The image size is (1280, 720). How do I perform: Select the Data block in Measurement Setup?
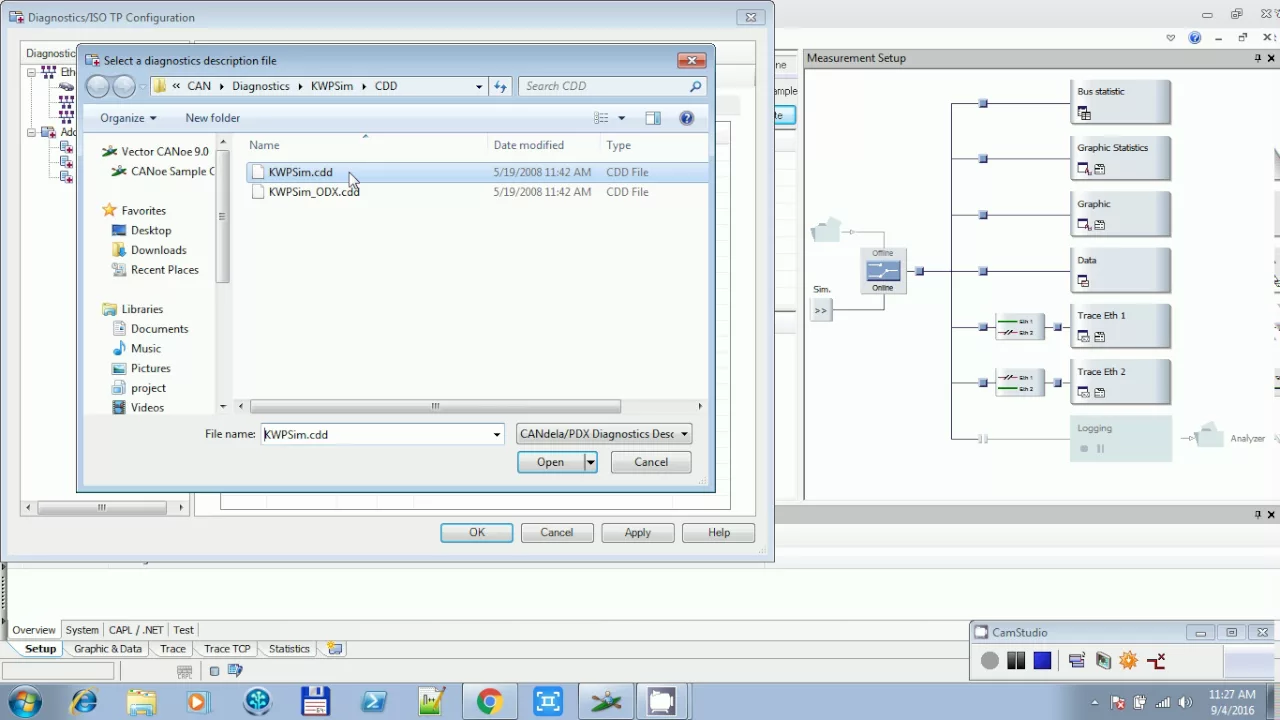pos(1120,271)
